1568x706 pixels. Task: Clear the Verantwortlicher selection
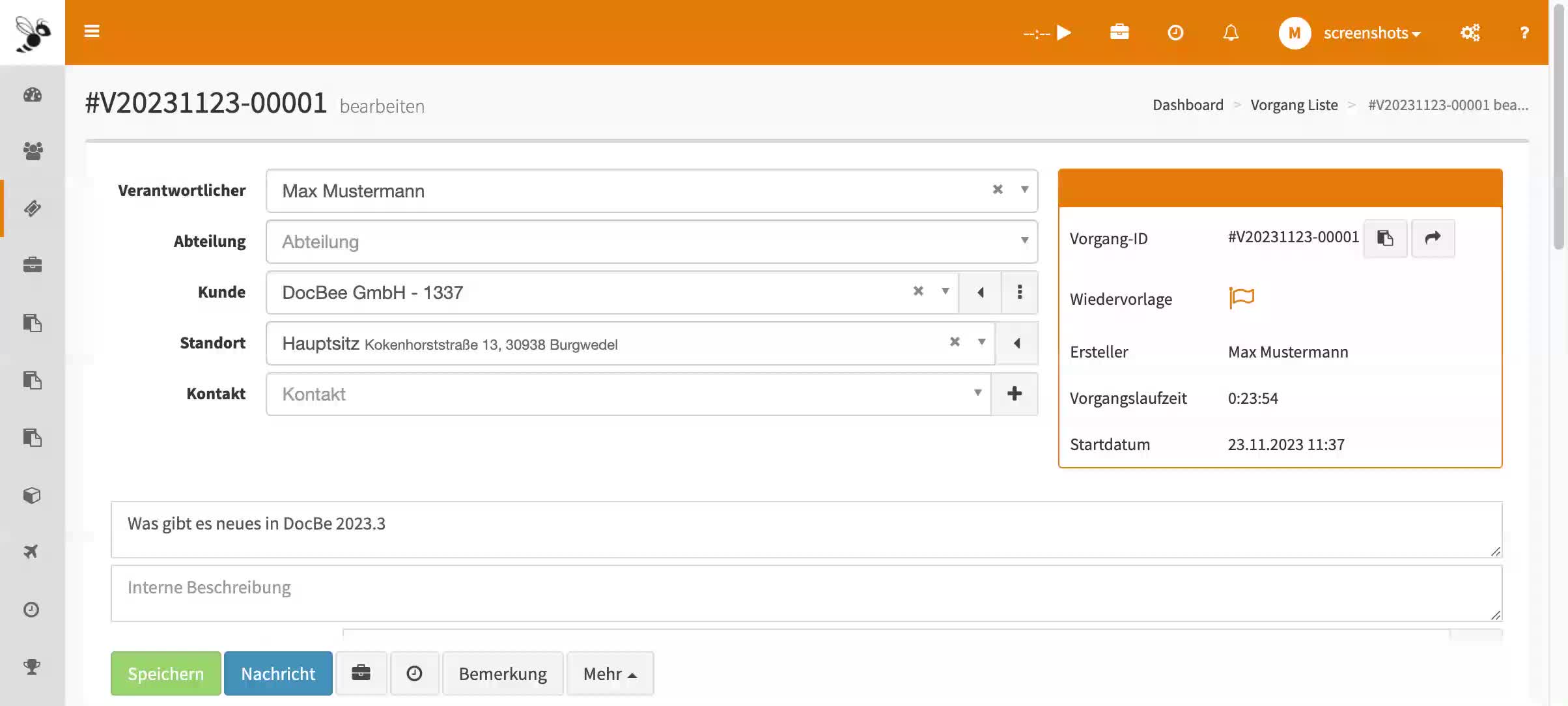click(997, 190)
